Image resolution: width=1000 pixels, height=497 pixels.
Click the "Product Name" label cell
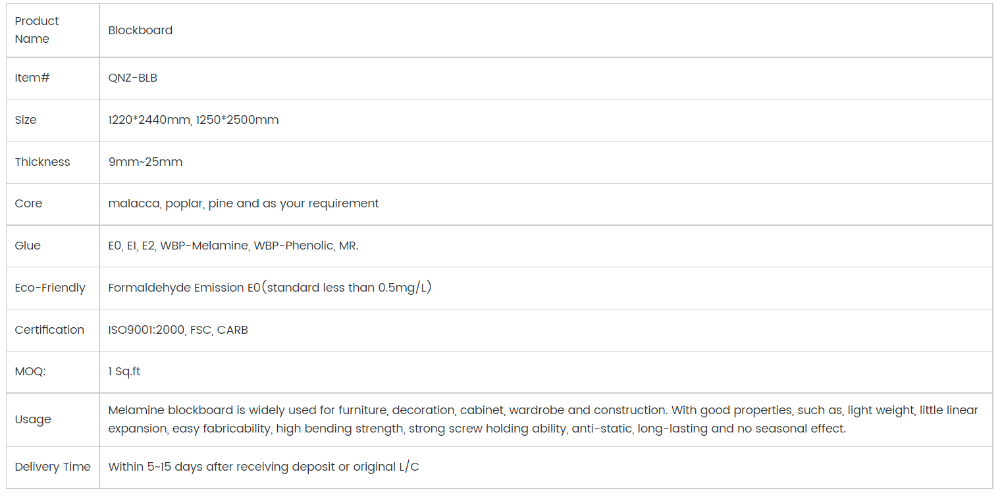coord(37,30)
